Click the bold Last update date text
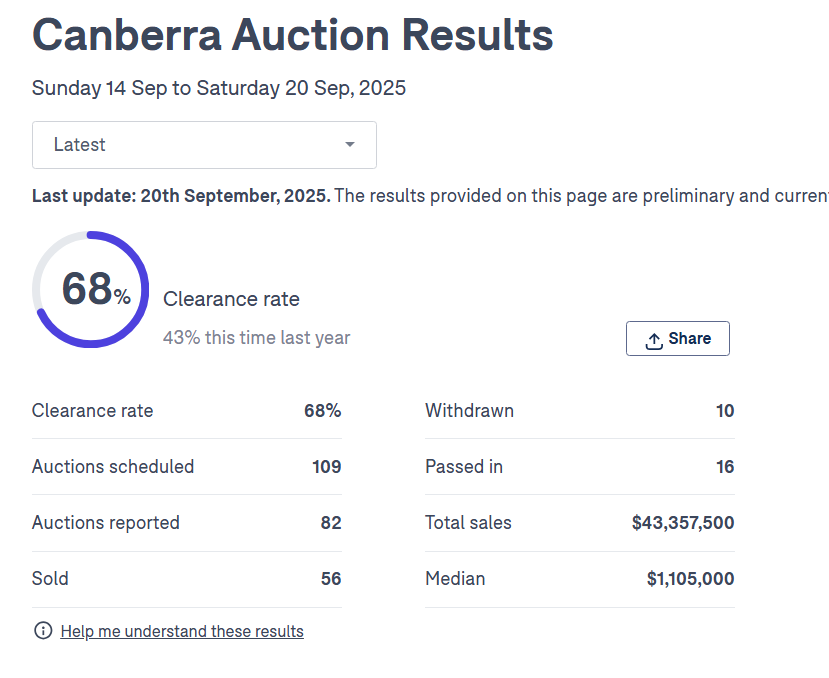The height and width of the screenshot is (678, 829). (x=181, y=195)
